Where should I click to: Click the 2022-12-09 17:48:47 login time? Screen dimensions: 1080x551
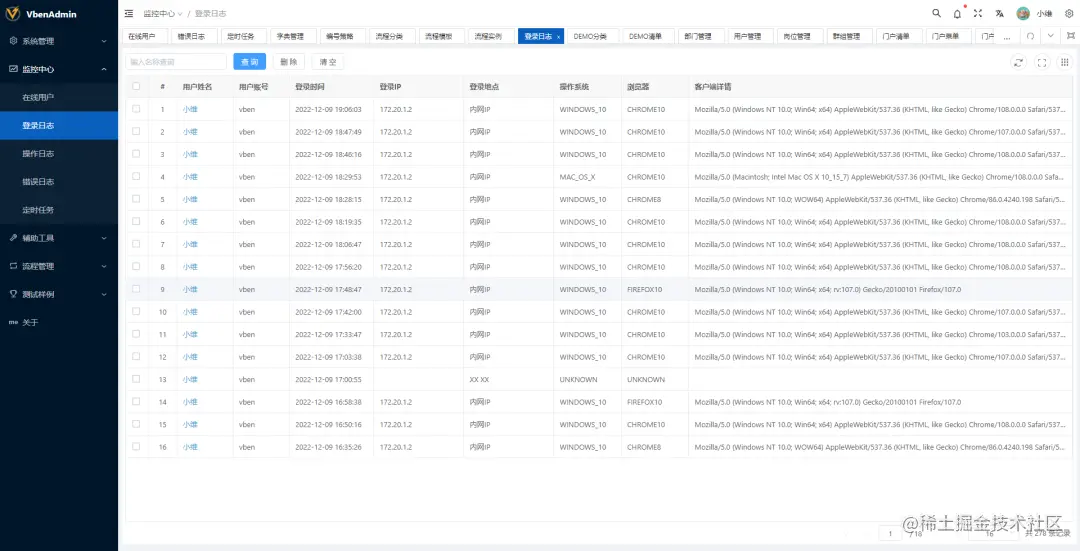(x=329, y=289)
